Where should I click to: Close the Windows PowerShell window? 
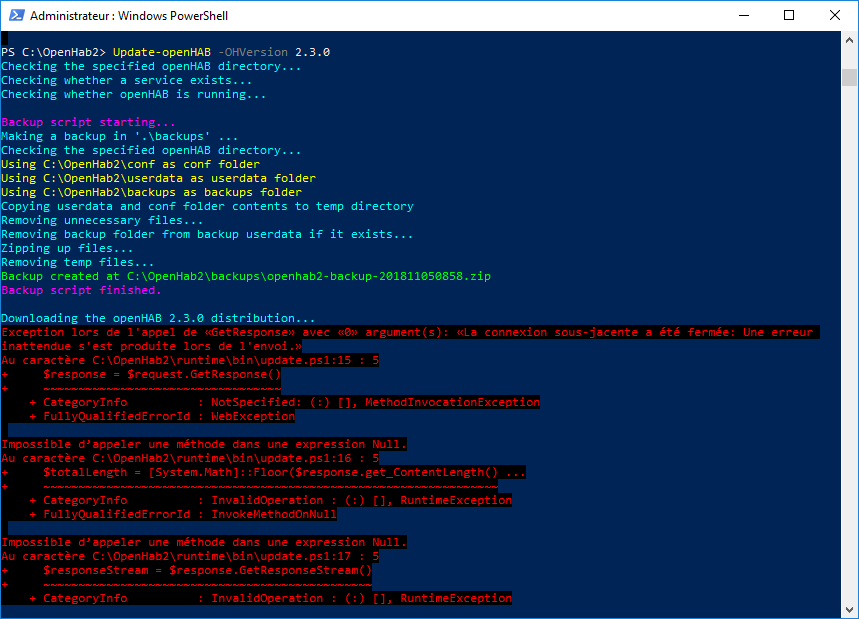(x=835, y=16)
